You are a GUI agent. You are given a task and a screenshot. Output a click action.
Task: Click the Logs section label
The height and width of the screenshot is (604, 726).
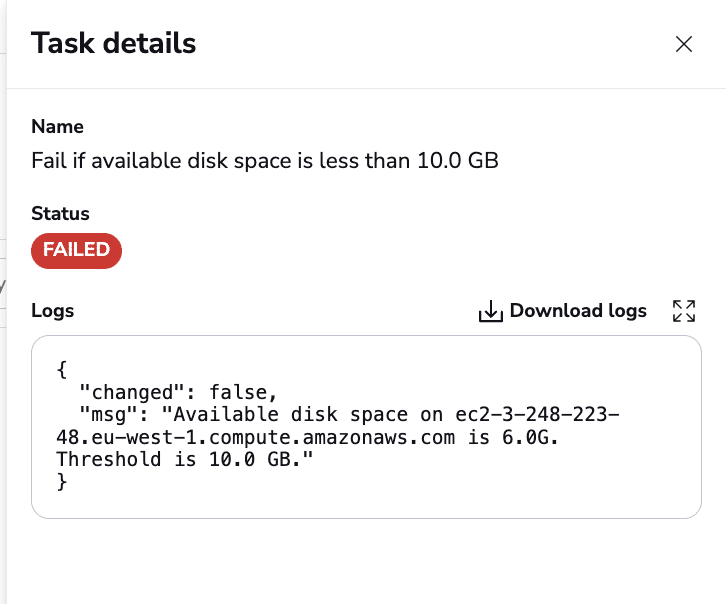[52, 311]
